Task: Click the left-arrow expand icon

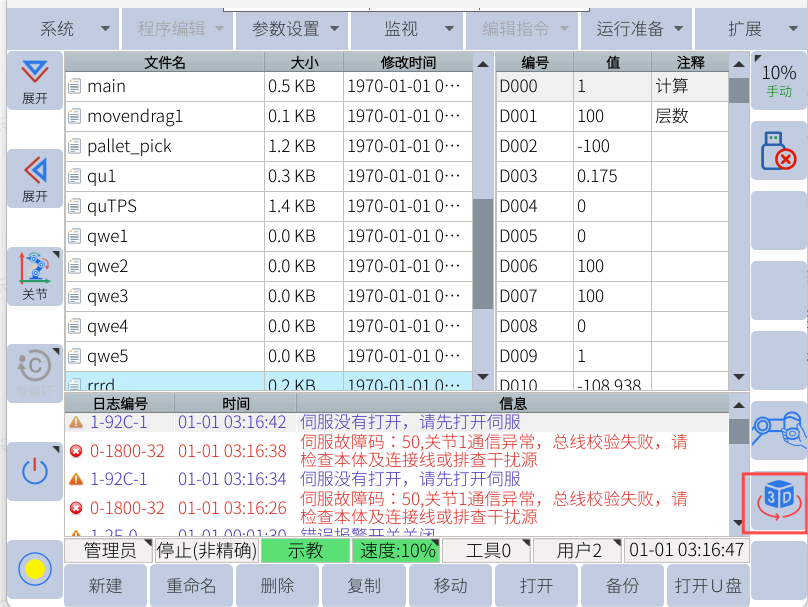Action: tap(35, 178)
